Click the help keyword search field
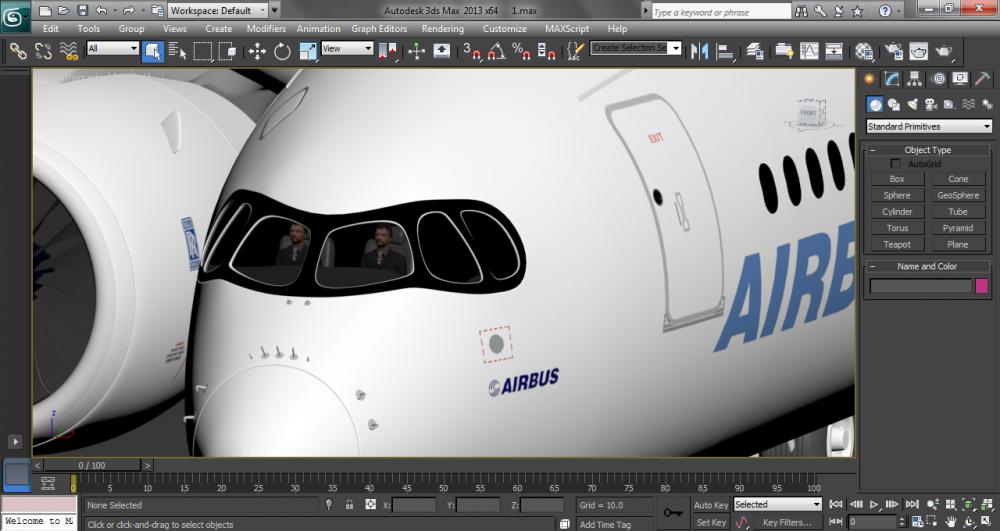This screenshot has height=531, width=1000. [x=720, y=12]
